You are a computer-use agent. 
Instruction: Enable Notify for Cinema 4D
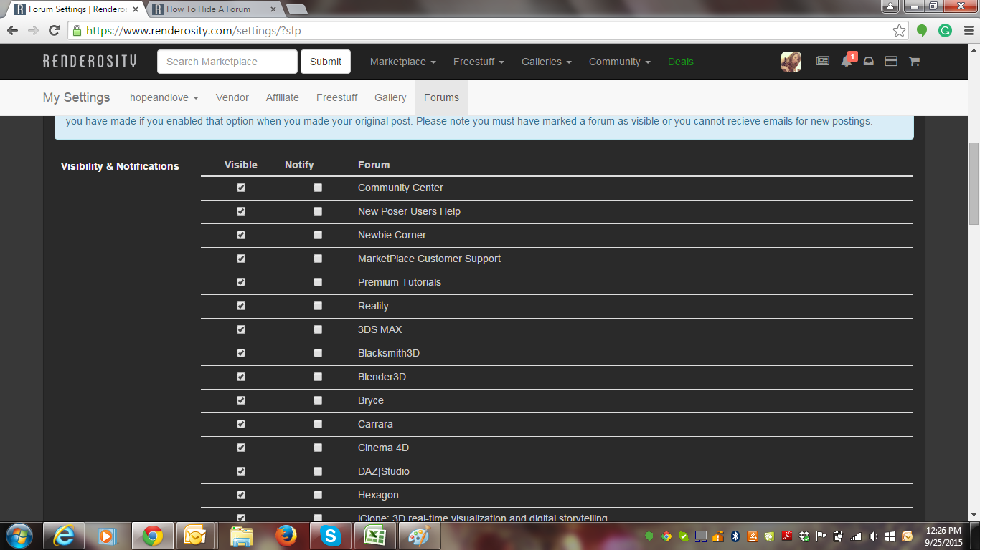tap(319, 449)
